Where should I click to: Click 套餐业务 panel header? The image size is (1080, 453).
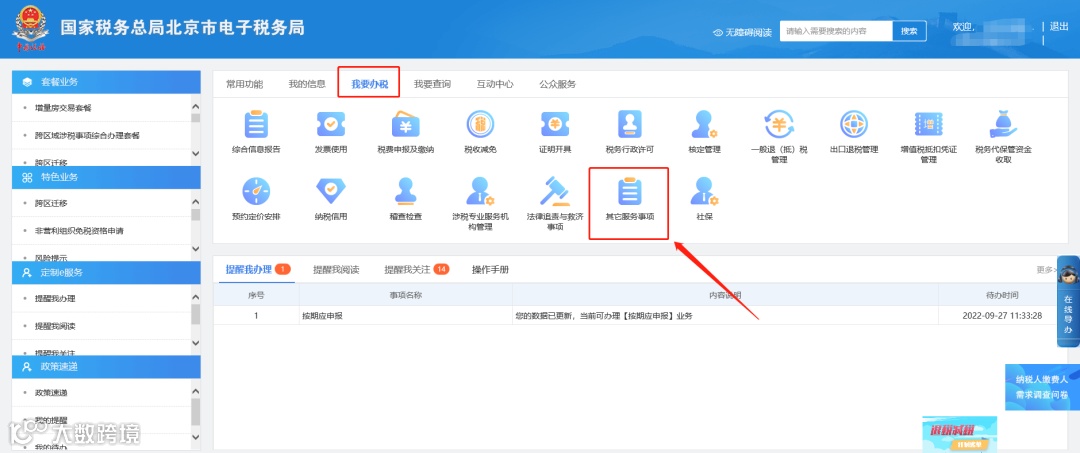[x=107, y=81]
